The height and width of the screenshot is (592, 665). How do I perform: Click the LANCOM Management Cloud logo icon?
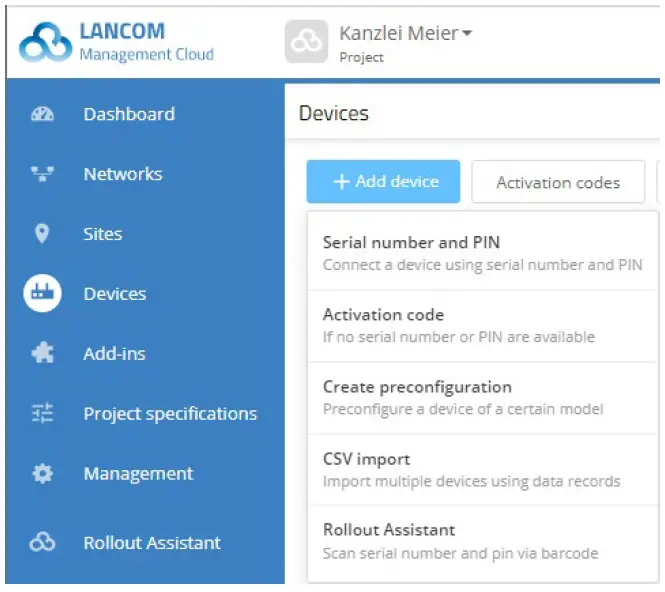pyautogui.click(x=45, y=42)
